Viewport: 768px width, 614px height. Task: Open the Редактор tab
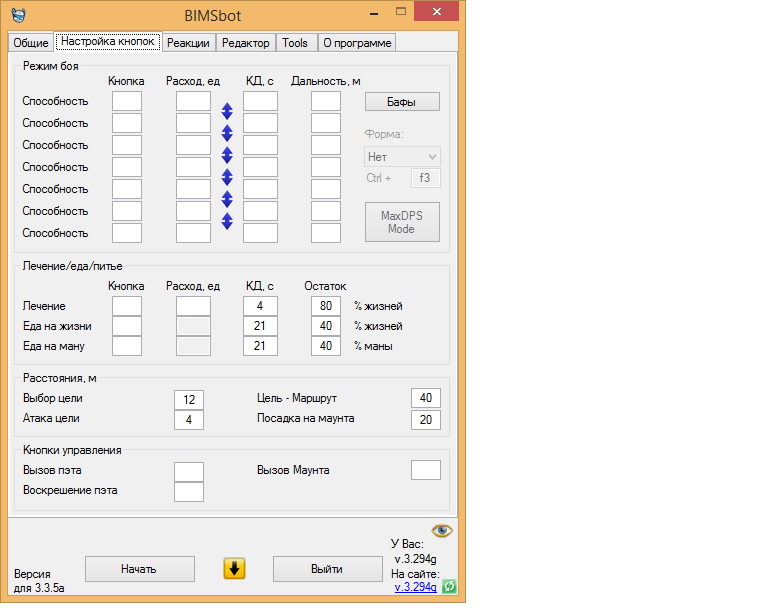click(x=245, y=43)
